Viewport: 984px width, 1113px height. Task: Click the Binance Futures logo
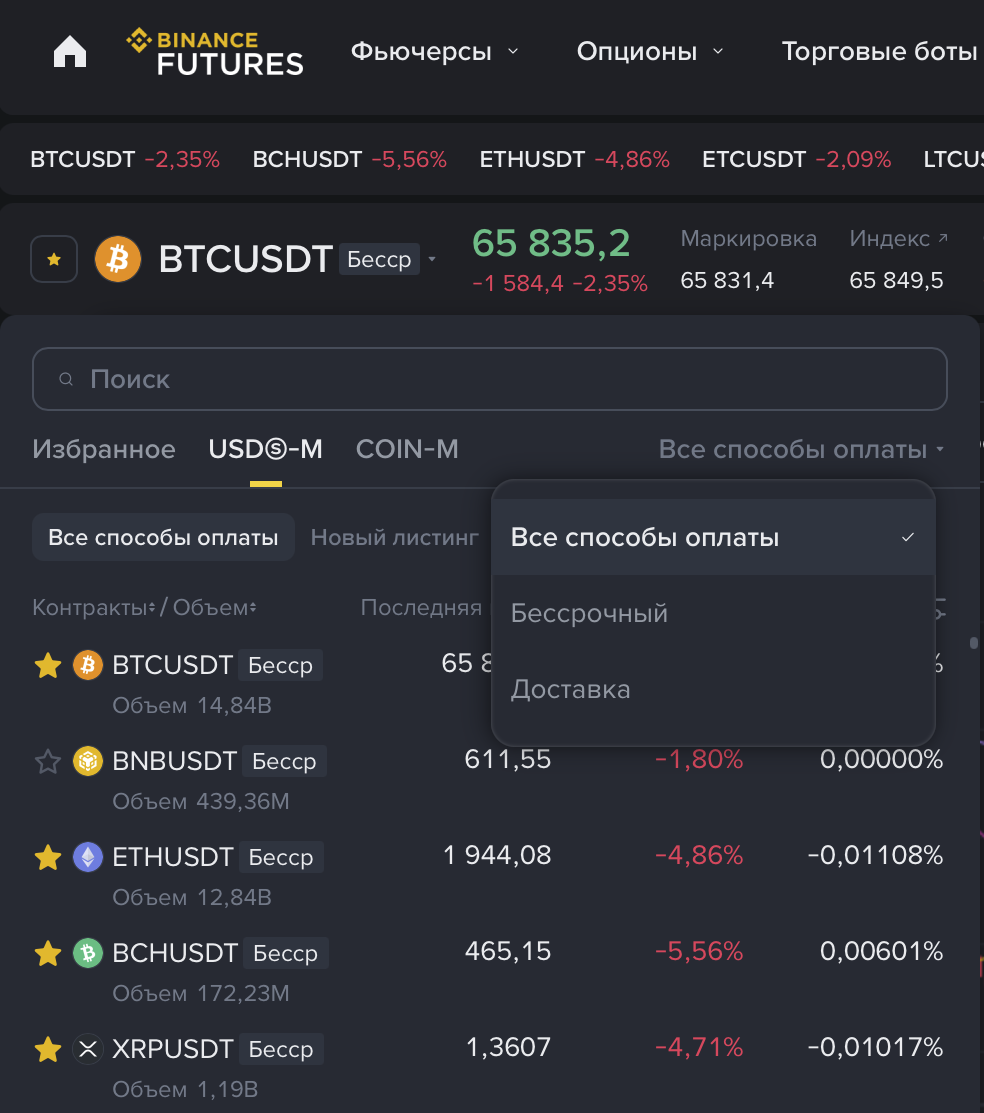pyautogui.click(x=215, y=53)
